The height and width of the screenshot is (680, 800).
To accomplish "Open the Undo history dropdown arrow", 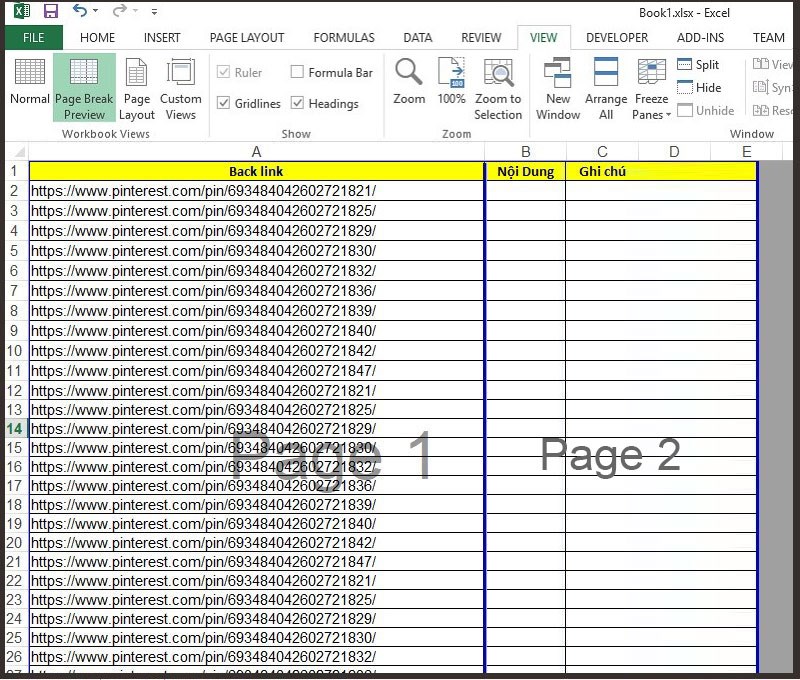I will coord(95,11).
